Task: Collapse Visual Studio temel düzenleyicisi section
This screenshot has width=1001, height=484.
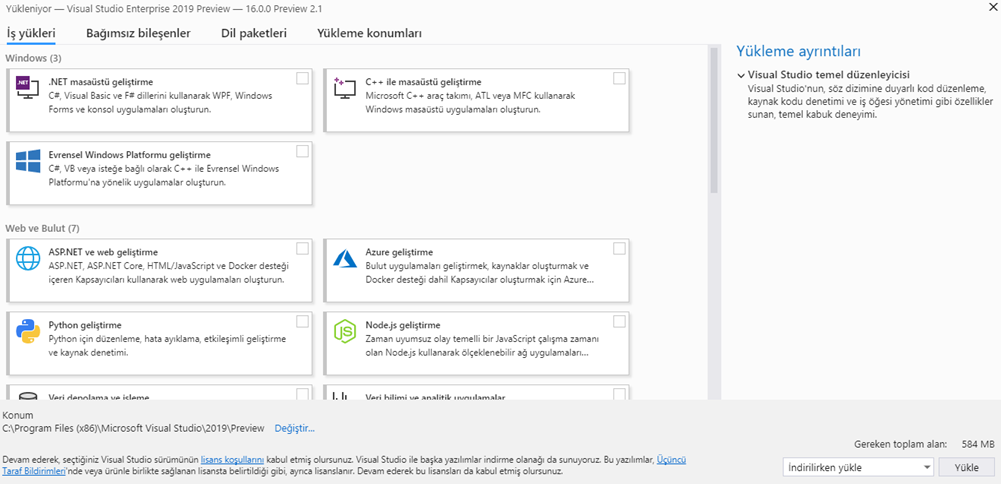Action: (741, 74)
